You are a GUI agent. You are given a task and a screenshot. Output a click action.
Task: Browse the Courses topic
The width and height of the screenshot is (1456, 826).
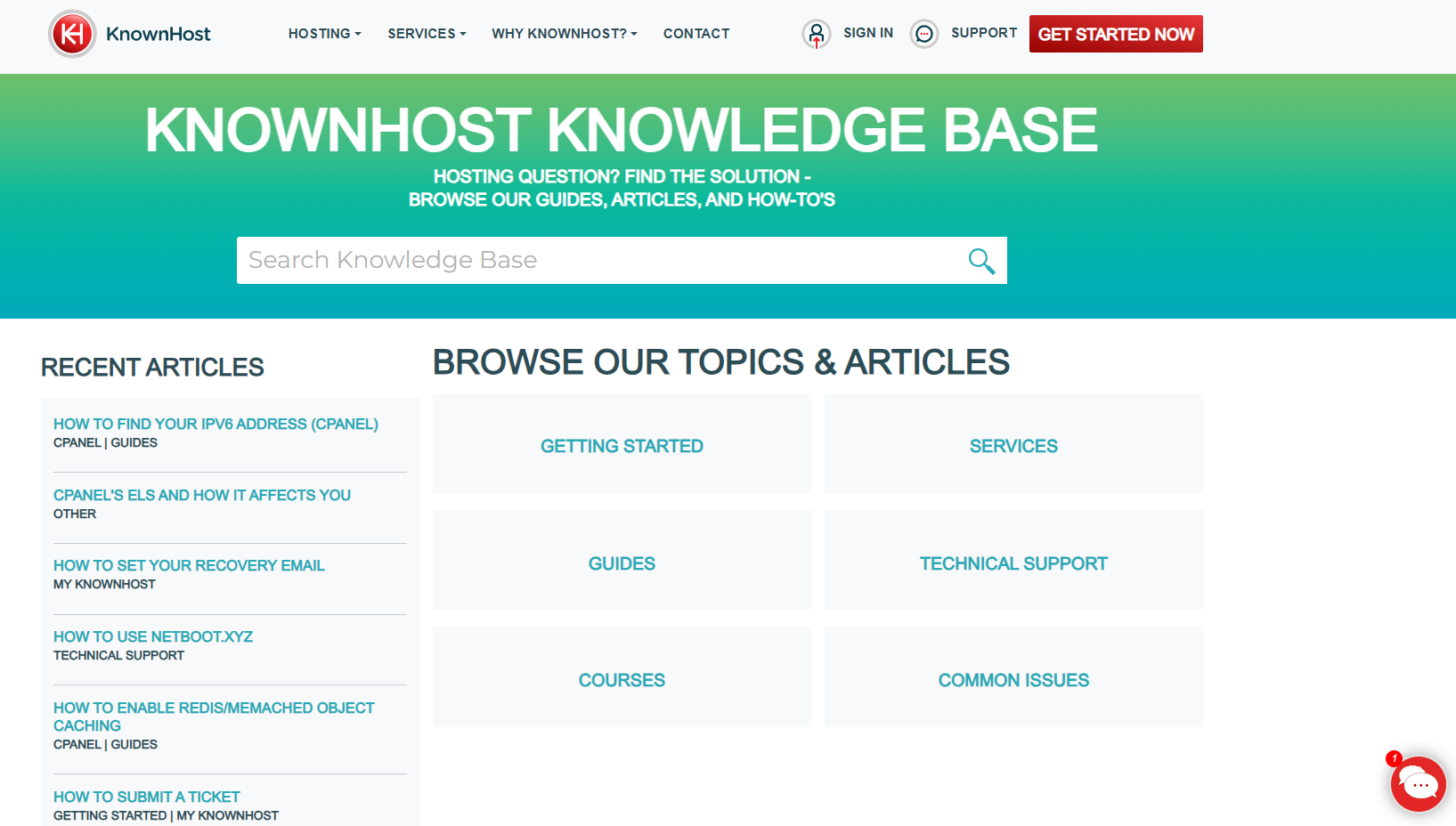[x=622, y=676]
